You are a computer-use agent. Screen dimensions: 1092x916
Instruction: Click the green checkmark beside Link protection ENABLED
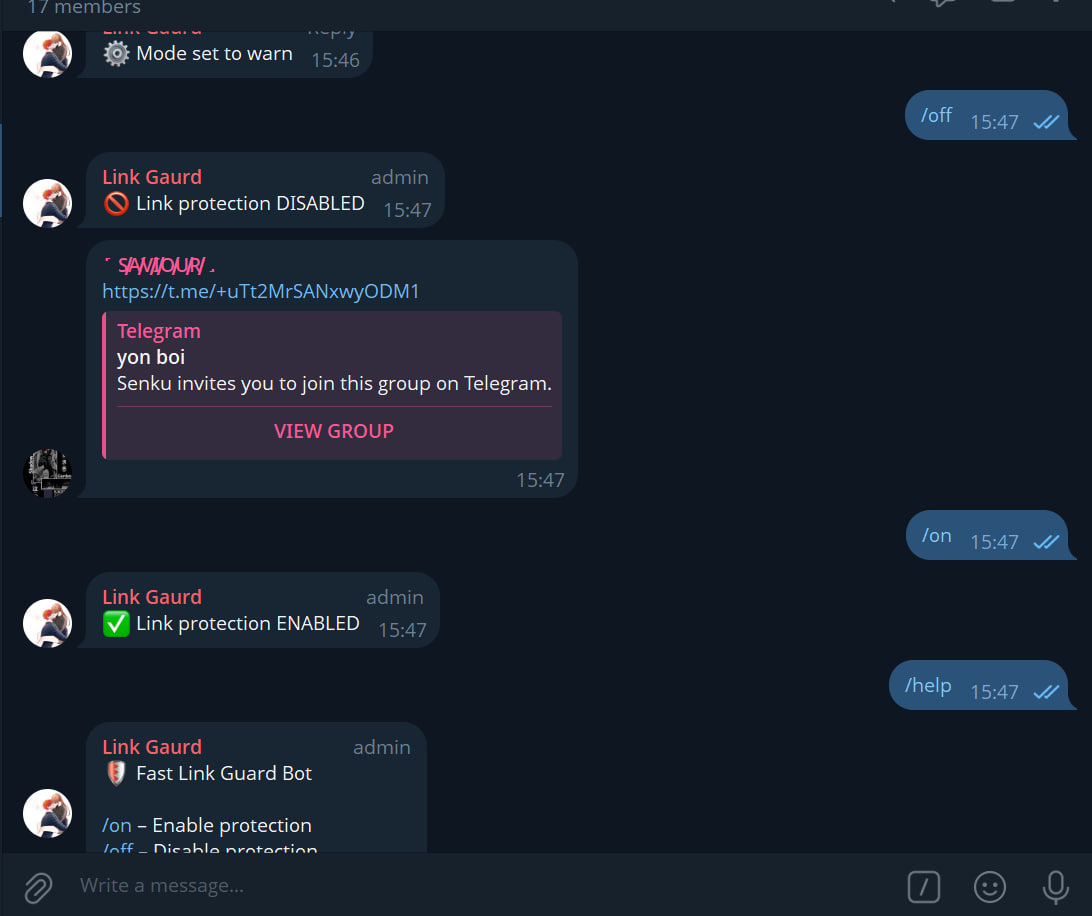(116, 623)
